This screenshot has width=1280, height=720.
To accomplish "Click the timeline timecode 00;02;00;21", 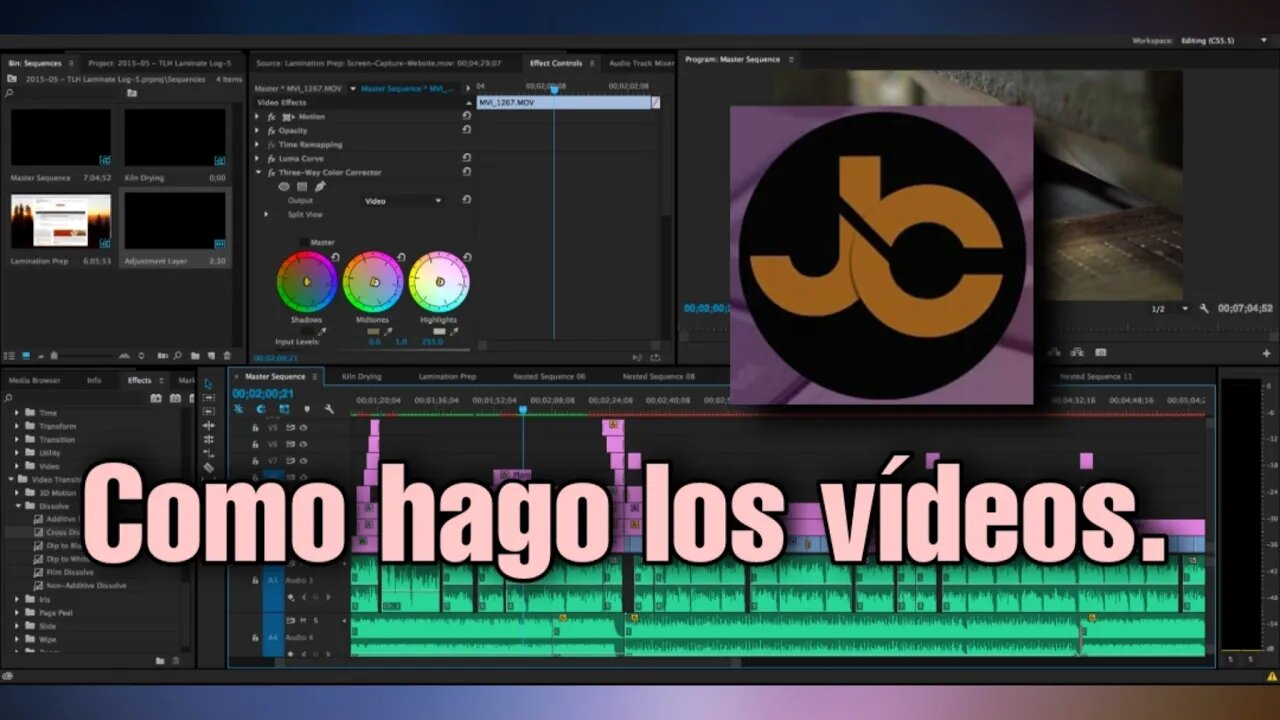I will tap(262, 394).
